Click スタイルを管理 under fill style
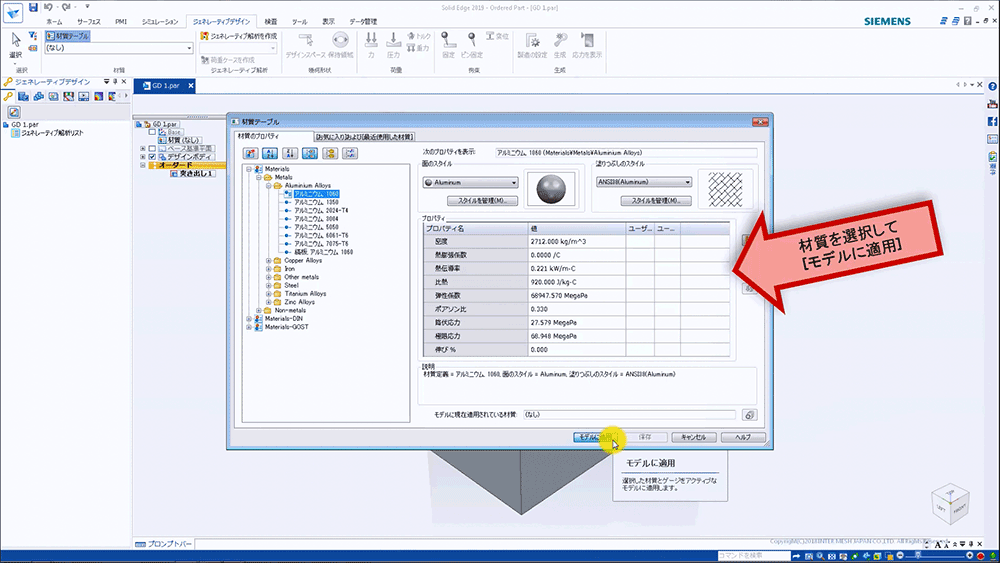1000x563 pixels. point(656,201)
